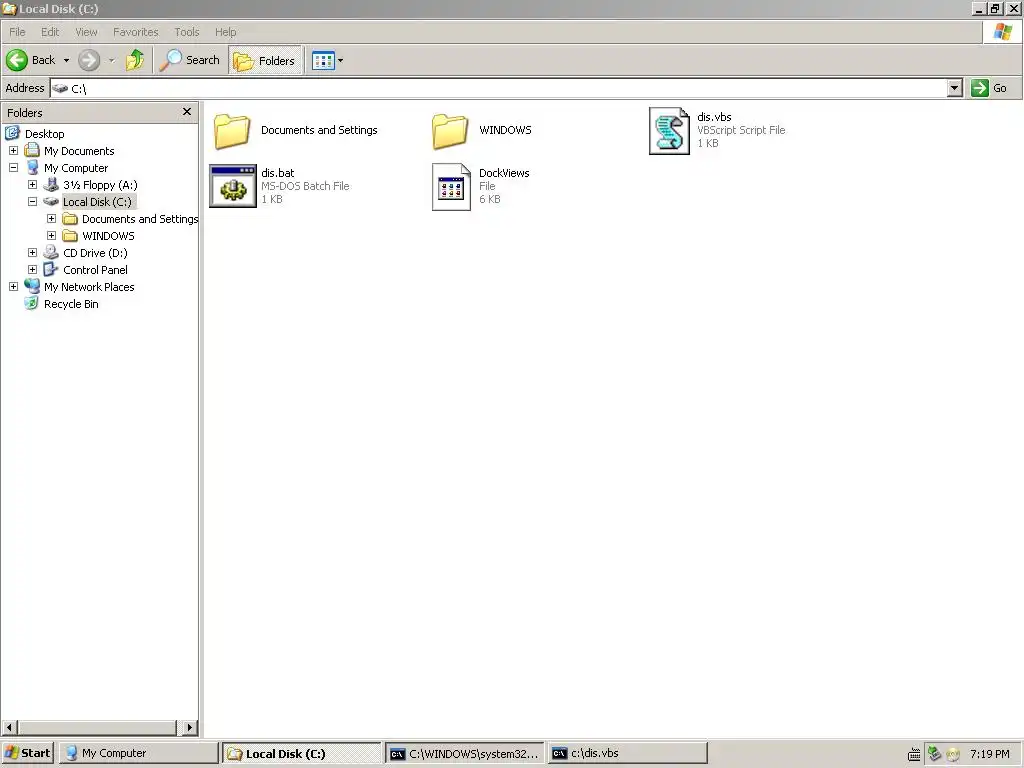The image size is (1024, 768).
Task: Open the Start menu
Action: [28, 753]
